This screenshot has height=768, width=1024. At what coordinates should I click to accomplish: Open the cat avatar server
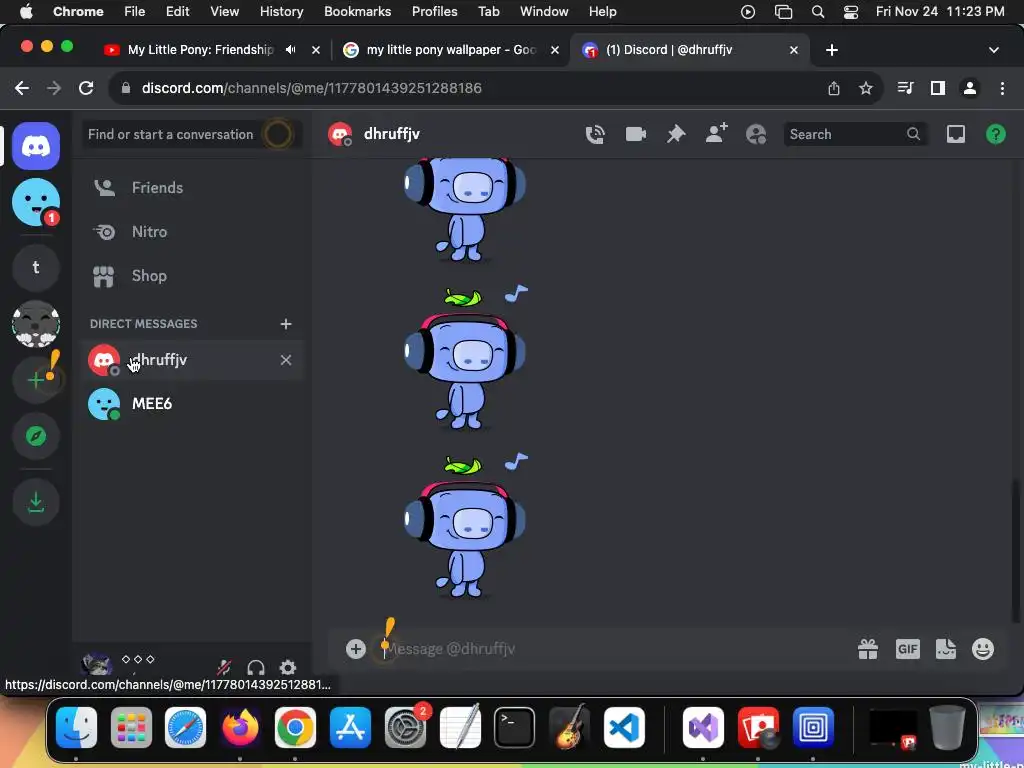(36, 323)
